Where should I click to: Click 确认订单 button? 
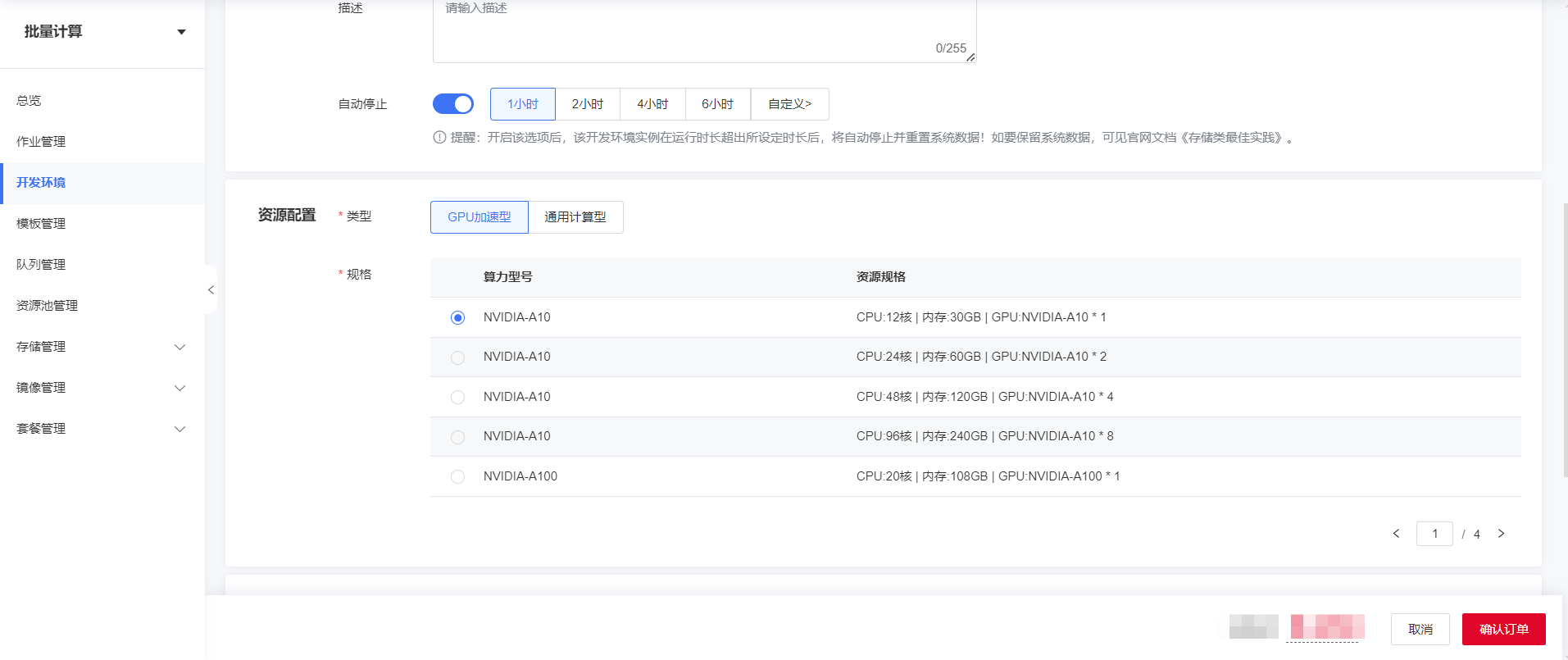pyautogui.click(x=1504, y=629)
